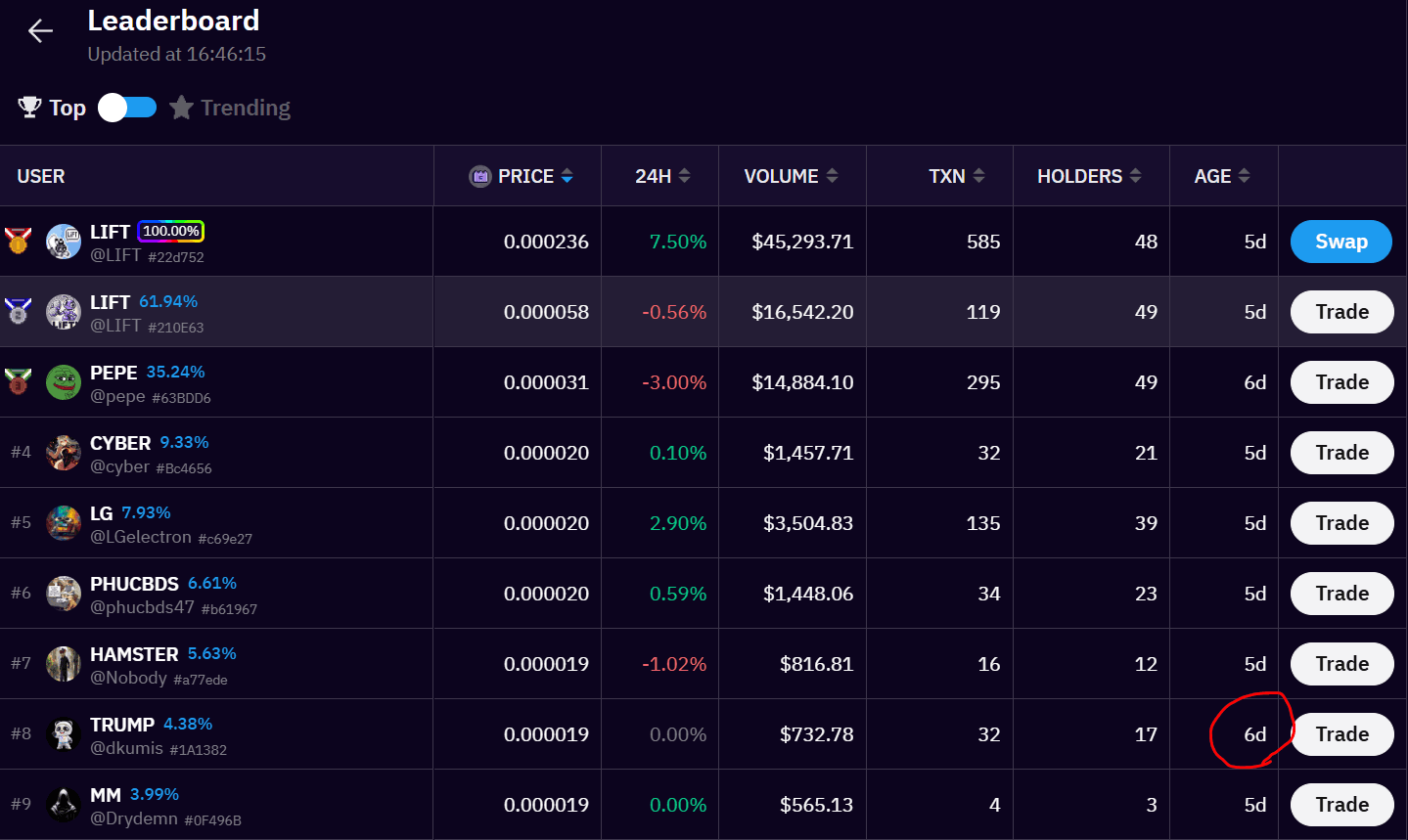Click the MM hooded avatar
This screenshot has height=840, width=1408.
pyautogui.click(x=64, y=805)
